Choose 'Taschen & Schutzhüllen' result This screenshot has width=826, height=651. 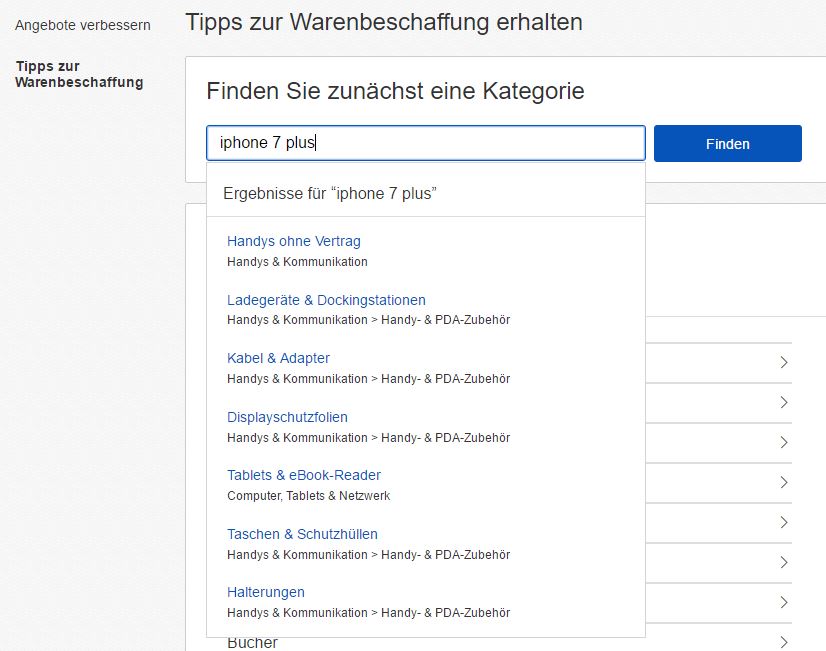[302, 534]
